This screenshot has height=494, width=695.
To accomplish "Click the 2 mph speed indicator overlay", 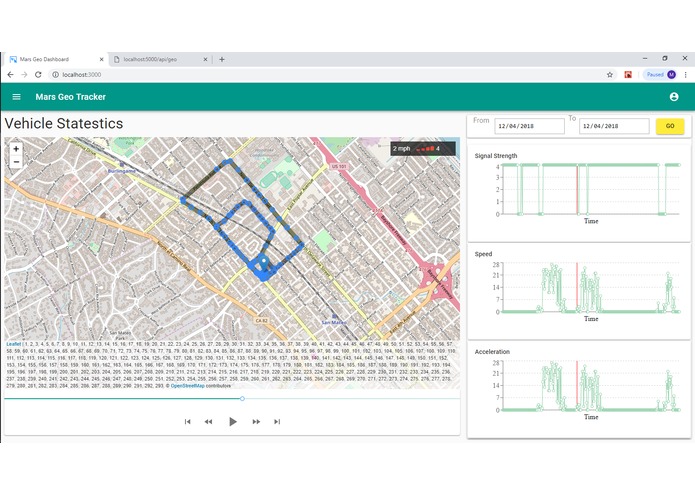I will pyautogui.click(x=402, y=149).
